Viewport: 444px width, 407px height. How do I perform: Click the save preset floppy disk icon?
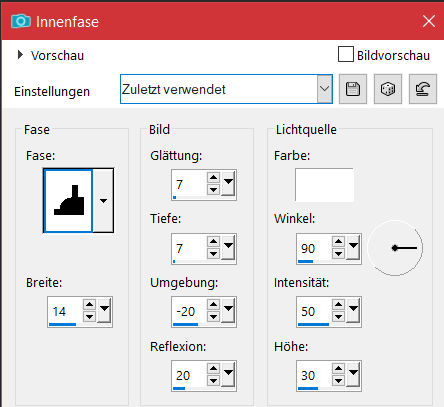[353, 89]
